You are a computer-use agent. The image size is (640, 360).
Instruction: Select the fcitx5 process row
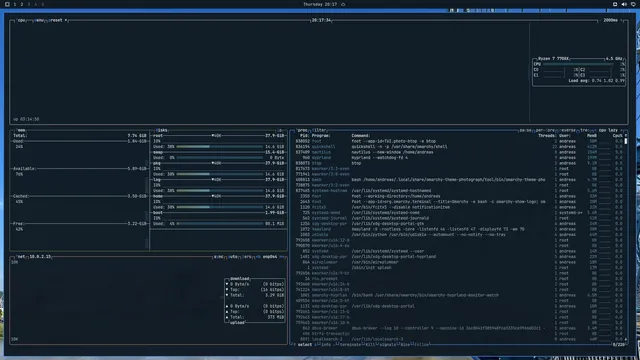459,207
